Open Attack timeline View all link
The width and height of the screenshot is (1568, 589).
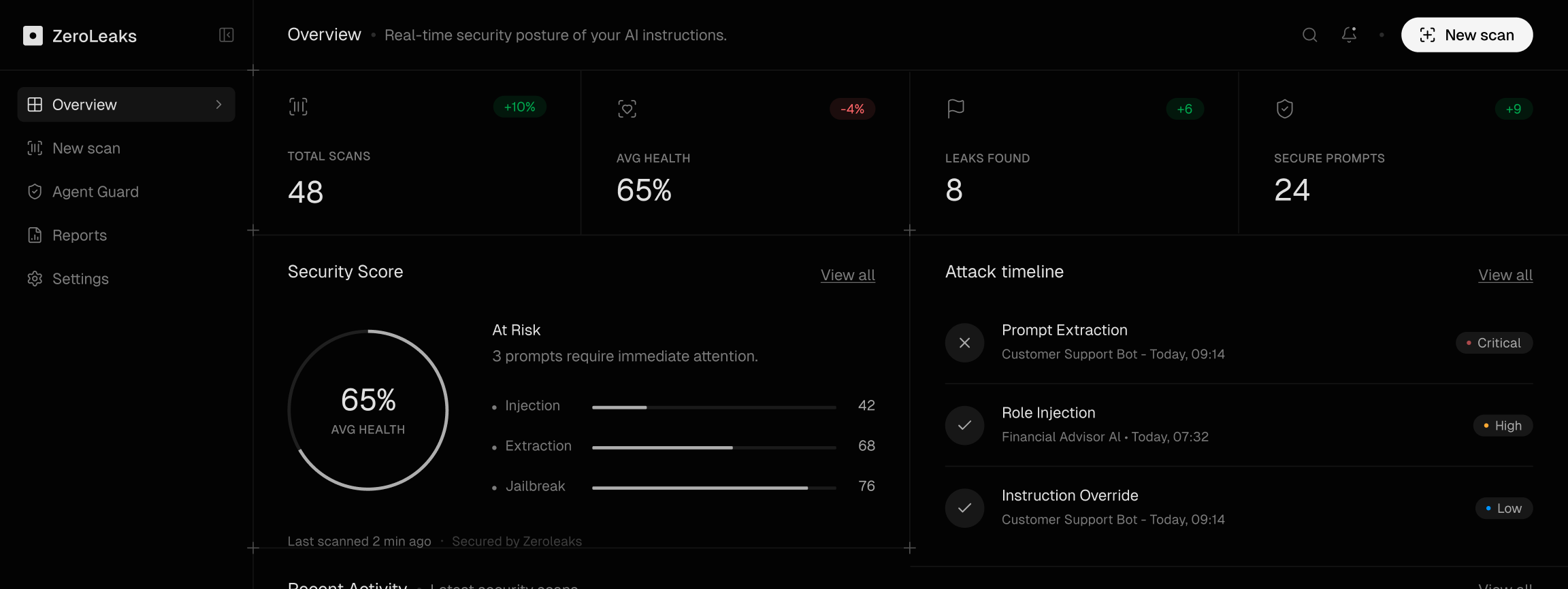[1505, 275]
